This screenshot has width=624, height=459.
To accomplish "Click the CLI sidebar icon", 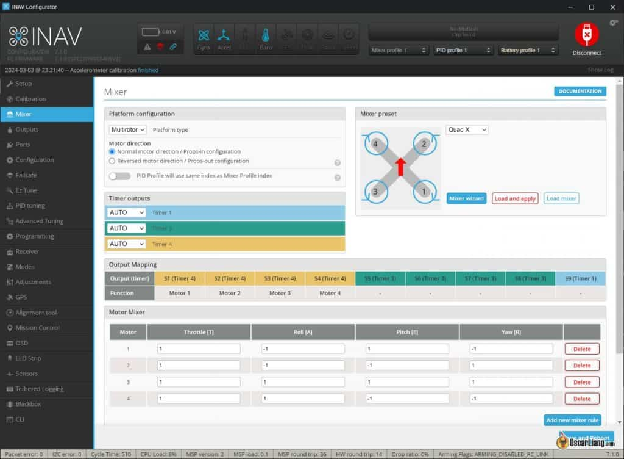I will tap(10, 419).
